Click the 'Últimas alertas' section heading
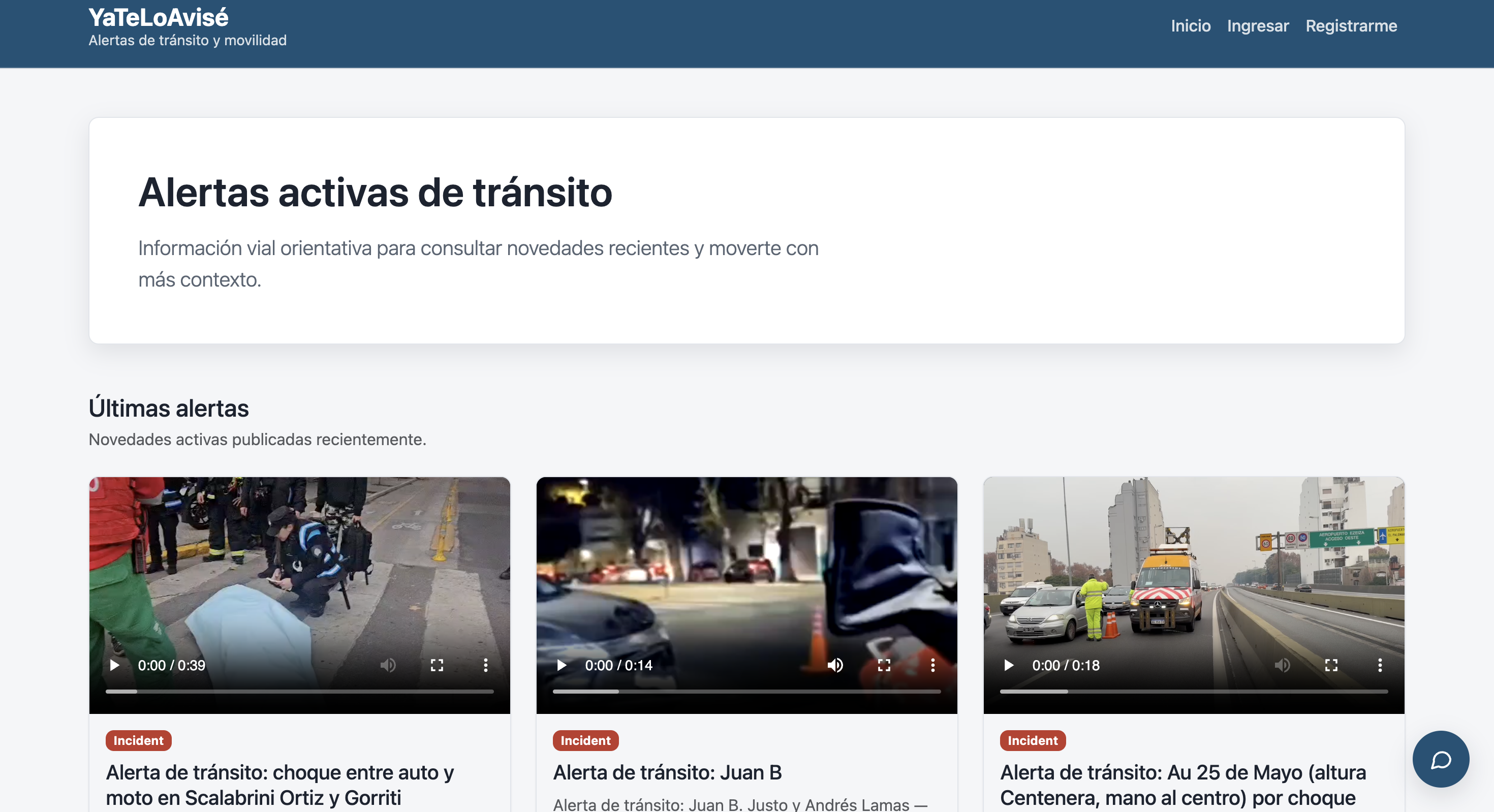 coord(169,409)
